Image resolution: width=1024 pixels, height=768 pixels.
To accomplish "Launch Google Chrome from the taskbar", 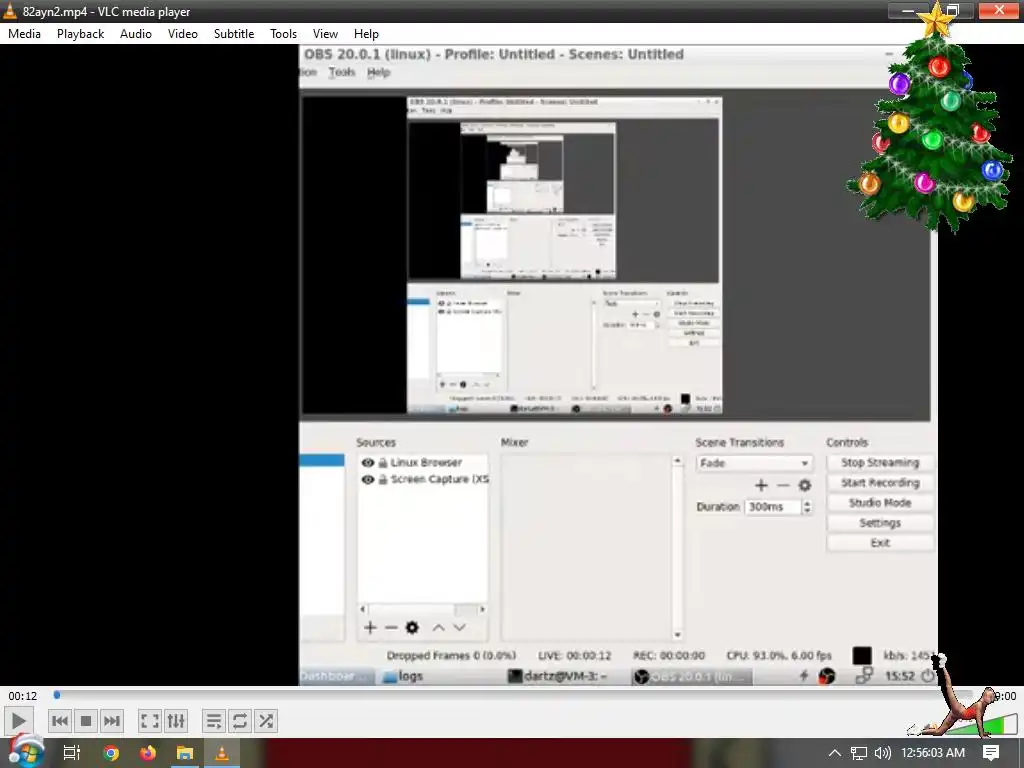I will 111,753.
